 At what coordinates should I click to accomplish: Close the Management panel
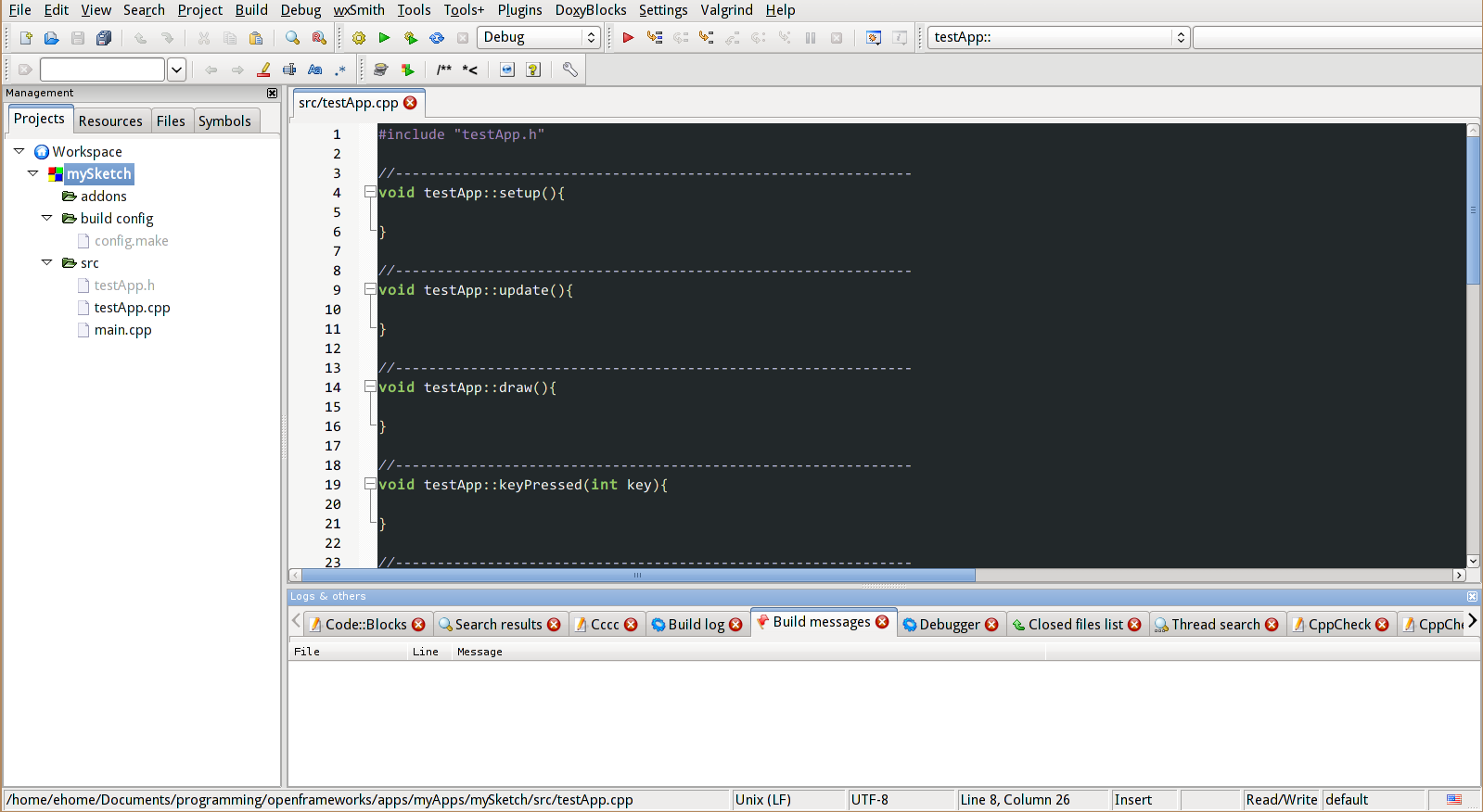point(272,93)
